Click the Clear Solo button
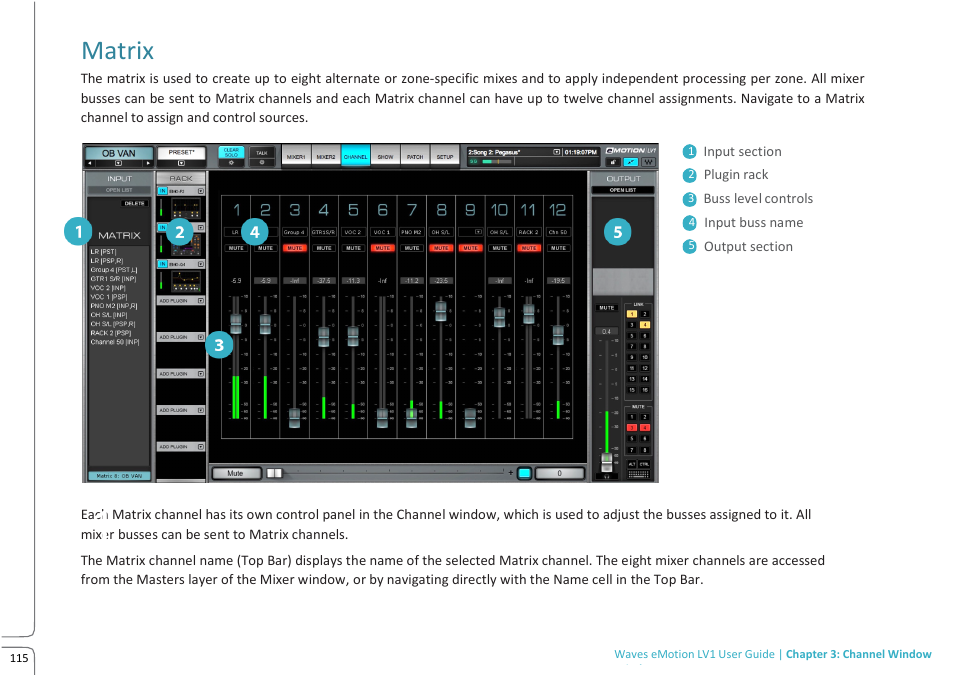The image size is (954, 675). click(x=231, y=152)
